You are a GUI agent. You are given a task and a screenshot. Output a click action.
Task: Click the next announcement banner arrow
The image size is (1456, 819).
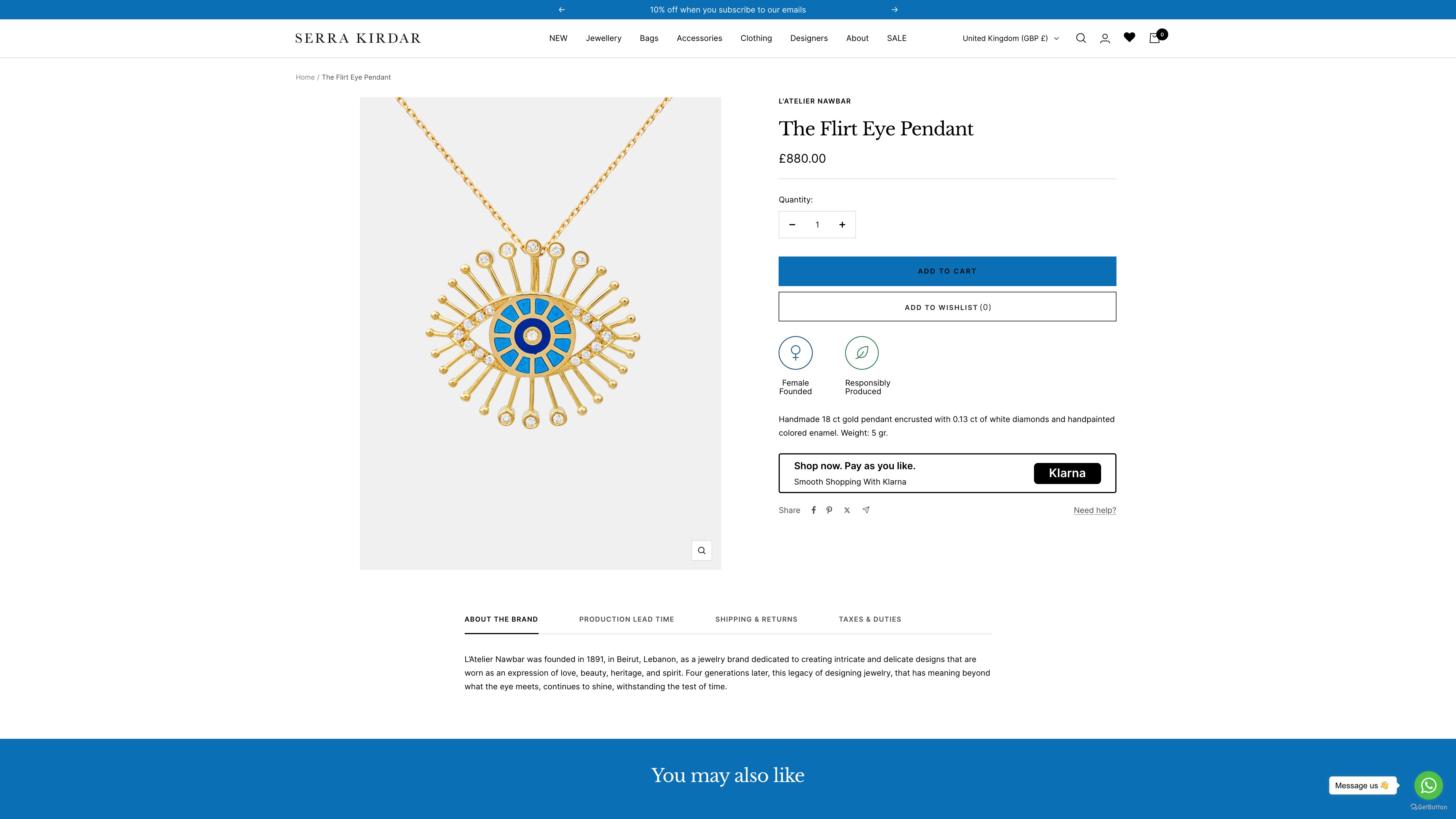point(895,9)
